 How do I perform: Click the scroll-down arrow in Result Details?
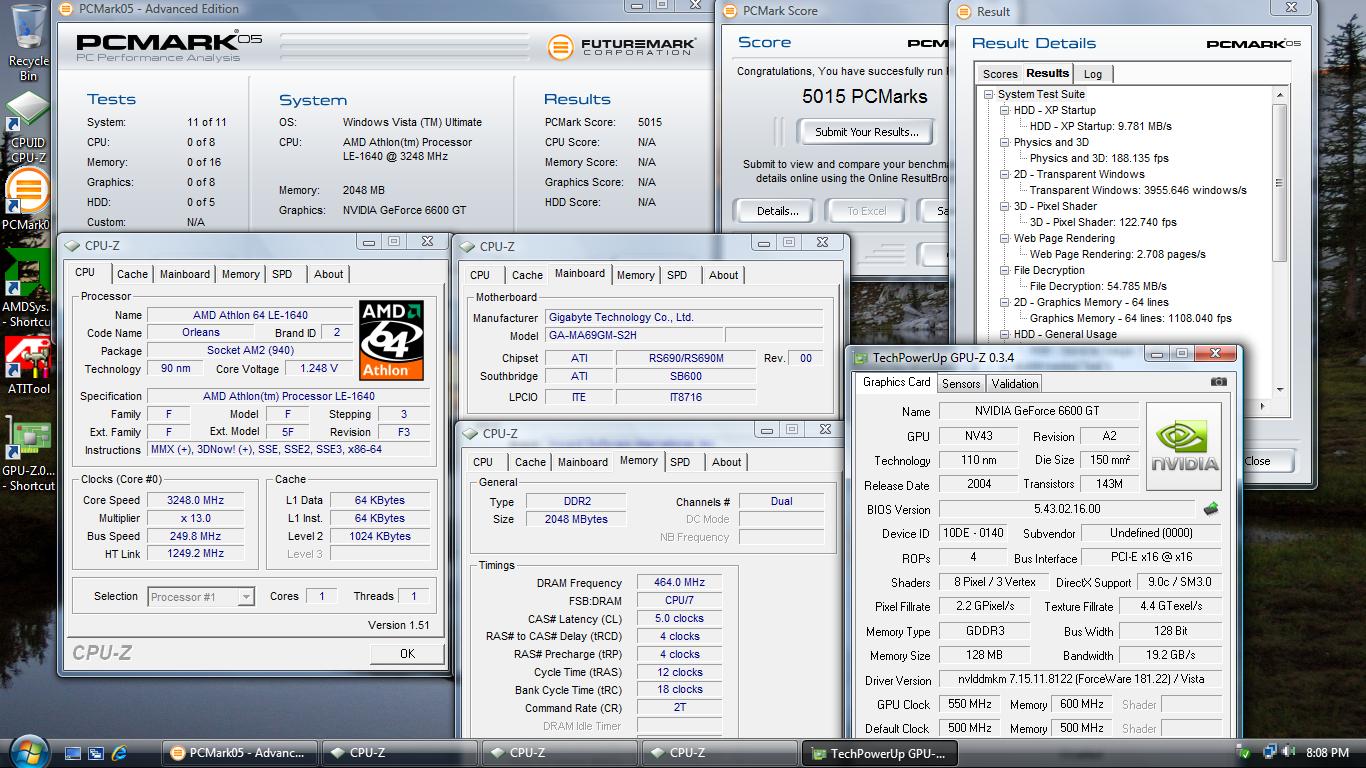(x=1280, y=390)
